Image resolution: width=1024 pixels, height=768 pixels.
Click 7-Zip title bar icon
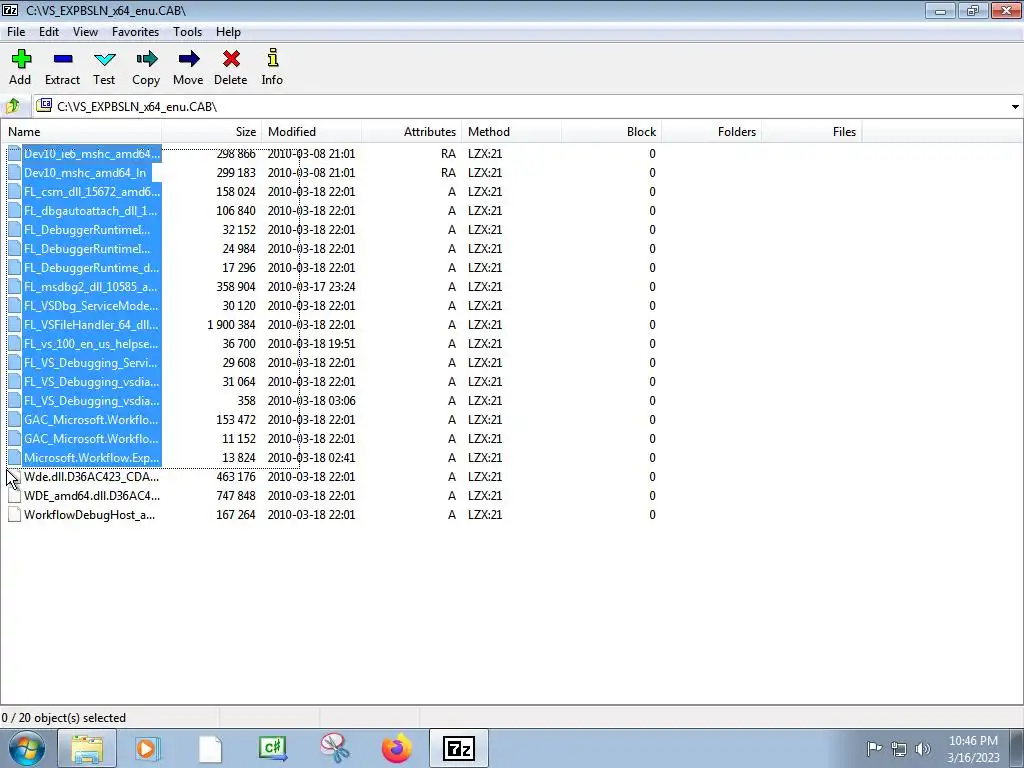(10, 10)
